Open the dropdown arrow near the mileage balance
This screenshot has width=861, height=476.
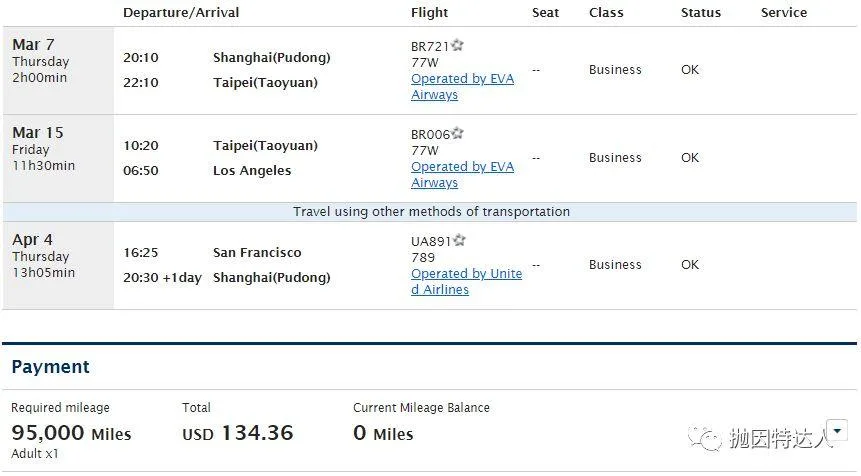pyautogui.click(x=837, y=430)
